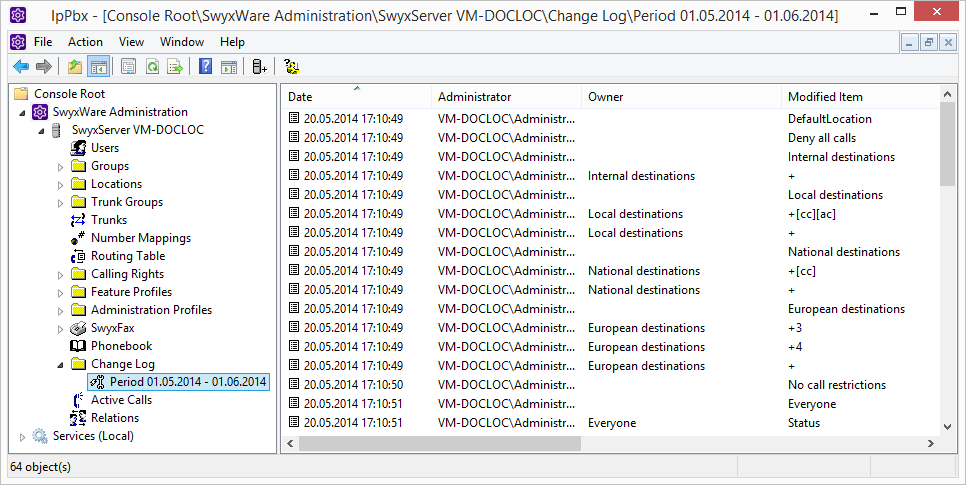
Task: Select the 'Deny all calls' log entry
Action: pyautogui.click(x=821, y=138)
